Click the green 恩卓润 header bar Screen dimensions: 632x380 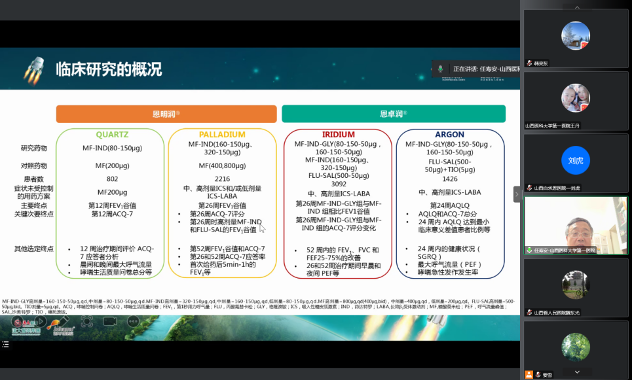(x=394, y=114)
